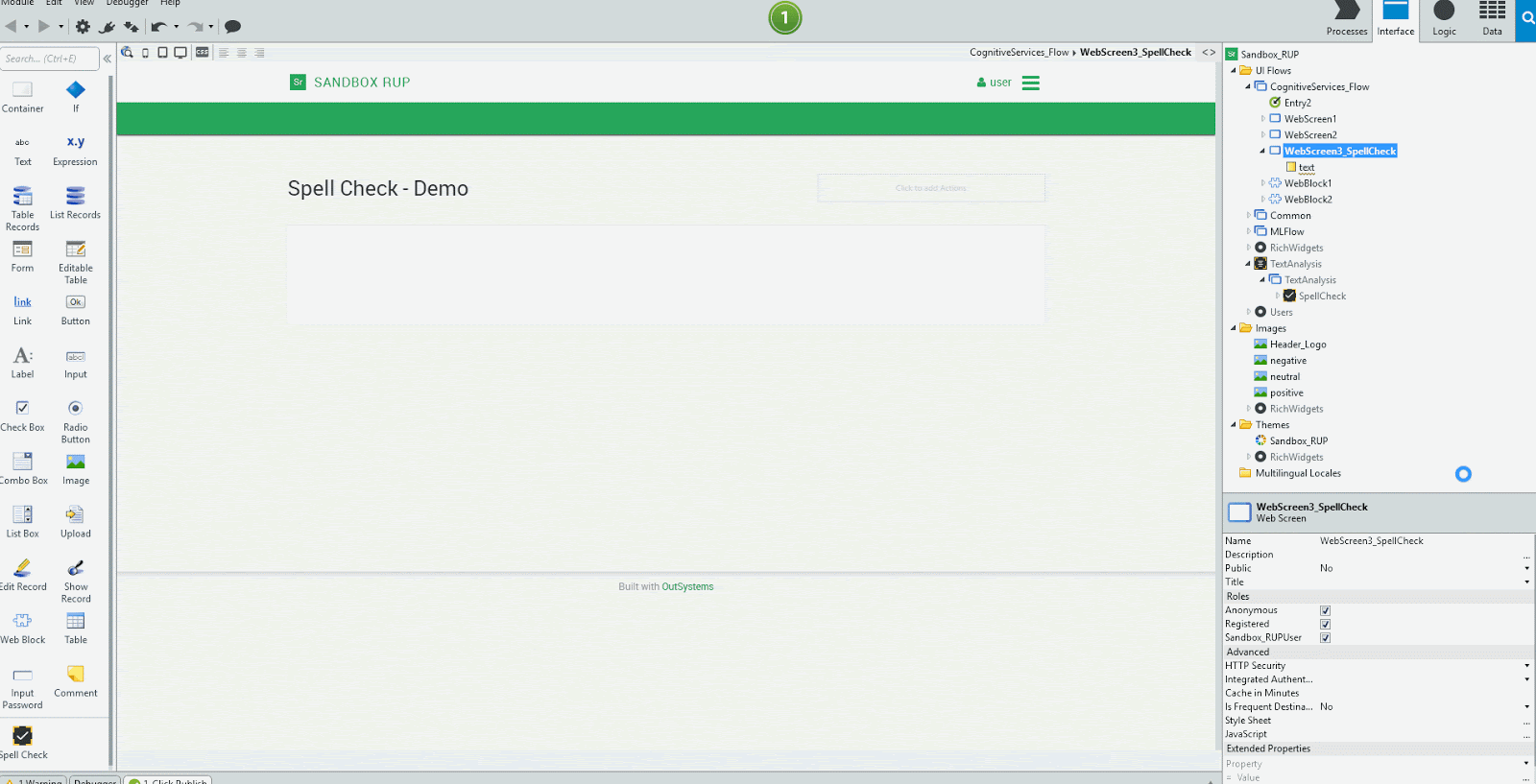Collapse the UI Flows folder
1536x784 pixels.
[x=1234, y=70]
